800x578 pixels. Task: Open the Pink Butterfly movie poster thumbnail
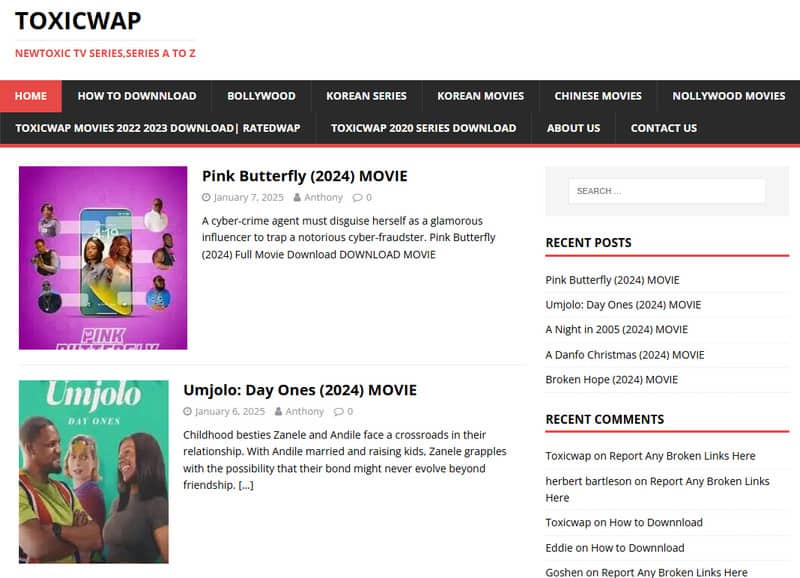[x=103, y=258]
